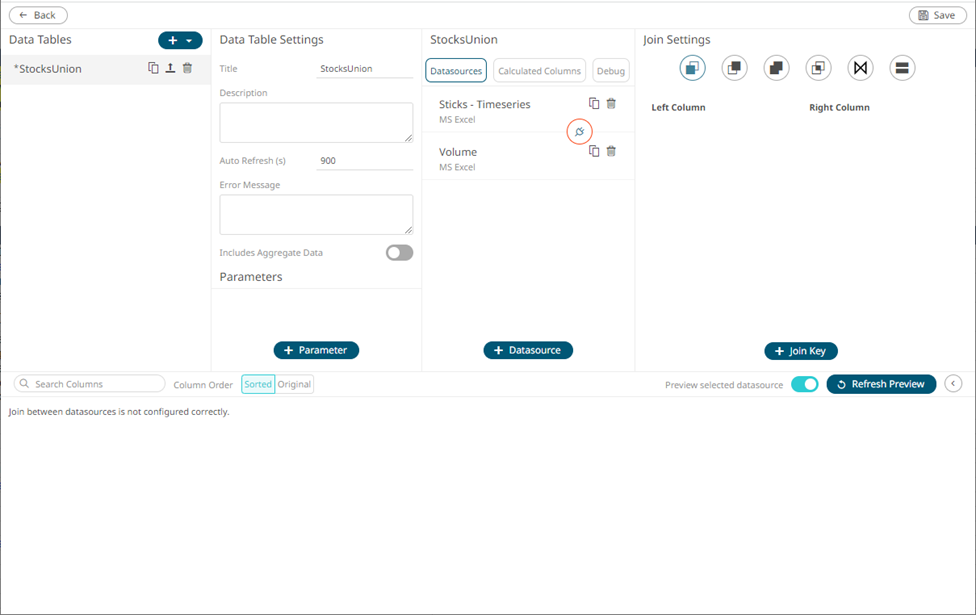
Task: Select the bowtie cross join icon
Action: pos(860,68)
